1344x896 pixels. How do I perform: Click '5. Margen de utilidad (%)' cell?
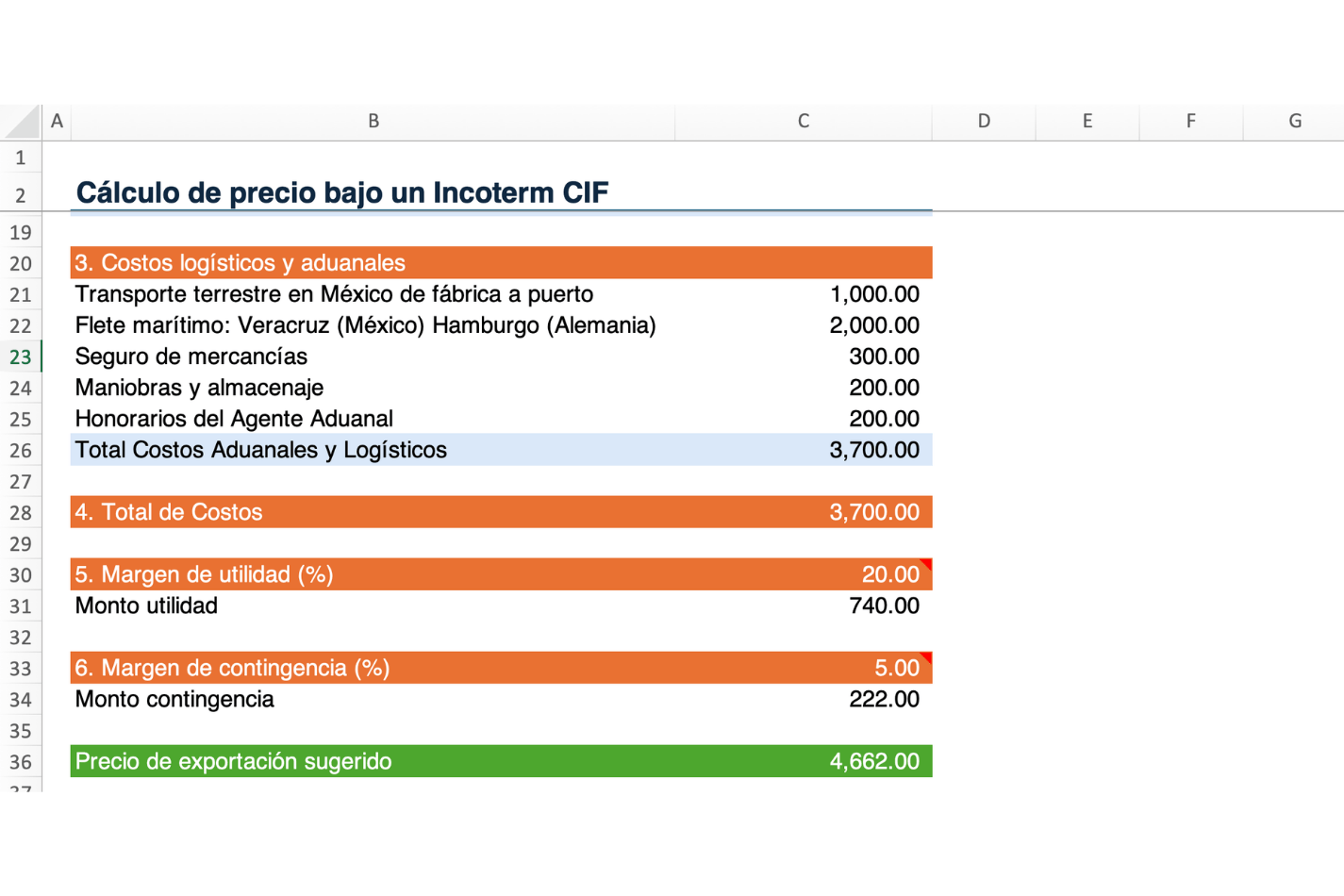373,574
